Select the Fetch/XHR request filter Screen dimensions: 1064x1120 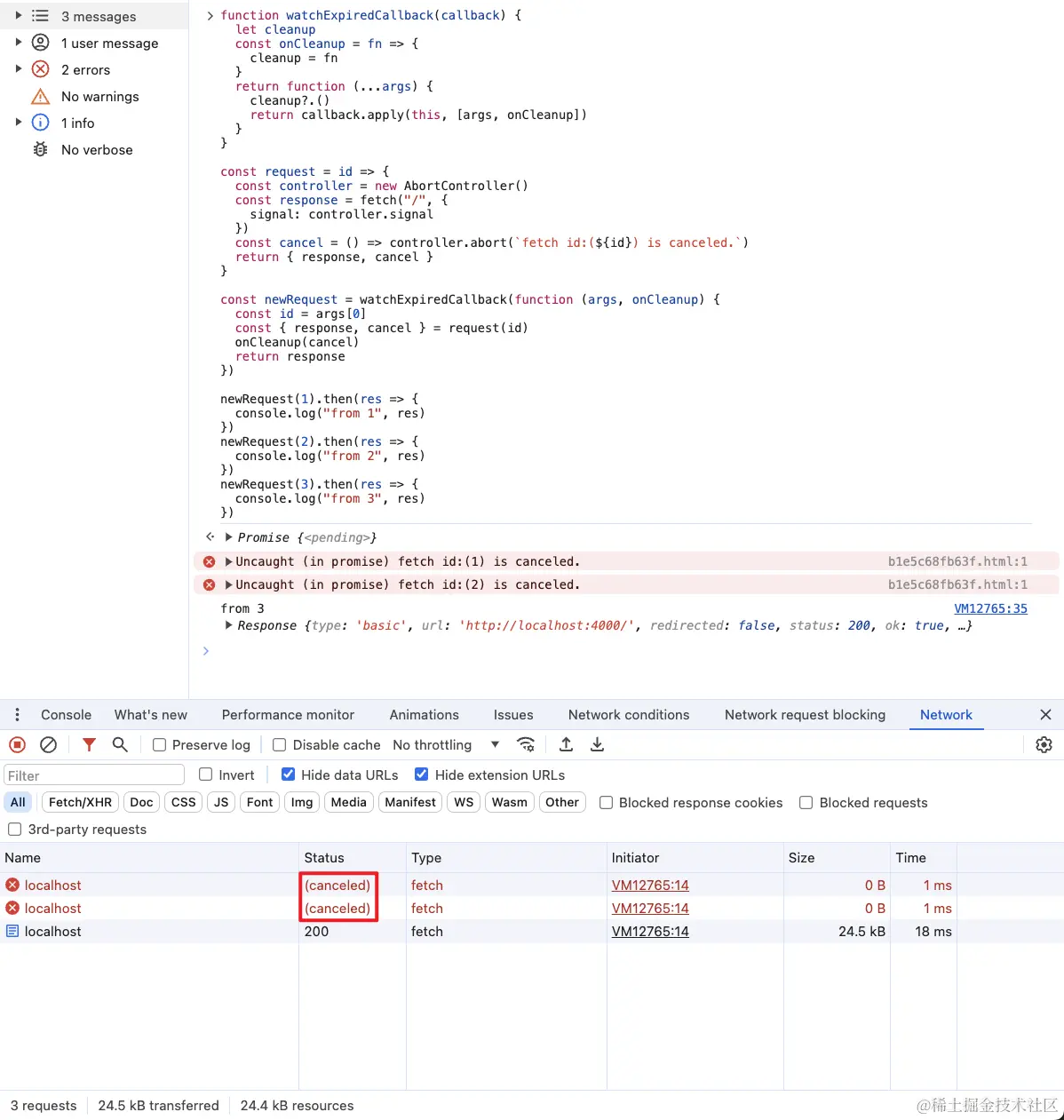79,802
